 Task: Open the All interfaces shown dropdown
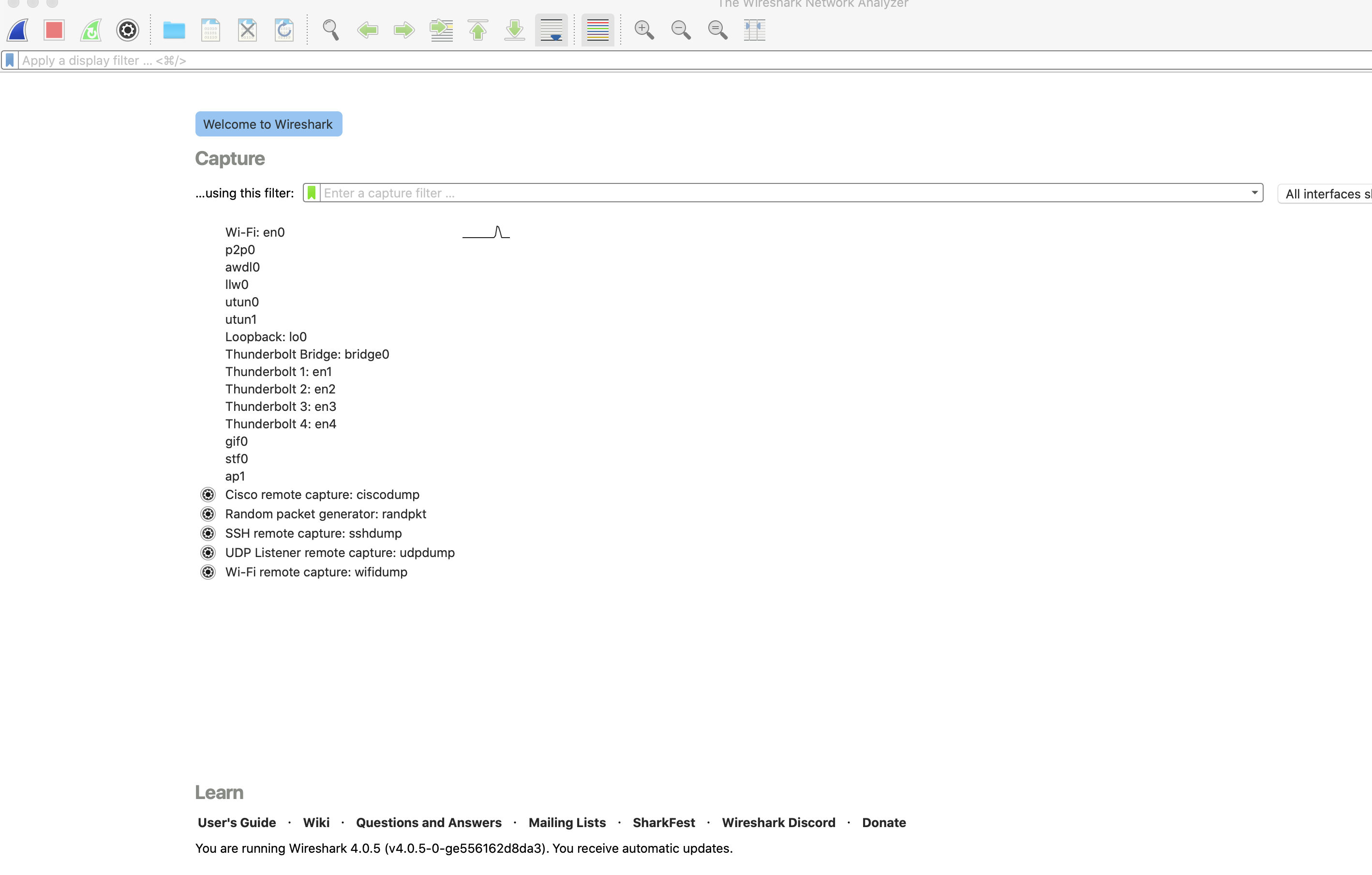(x=1325, y=194)
